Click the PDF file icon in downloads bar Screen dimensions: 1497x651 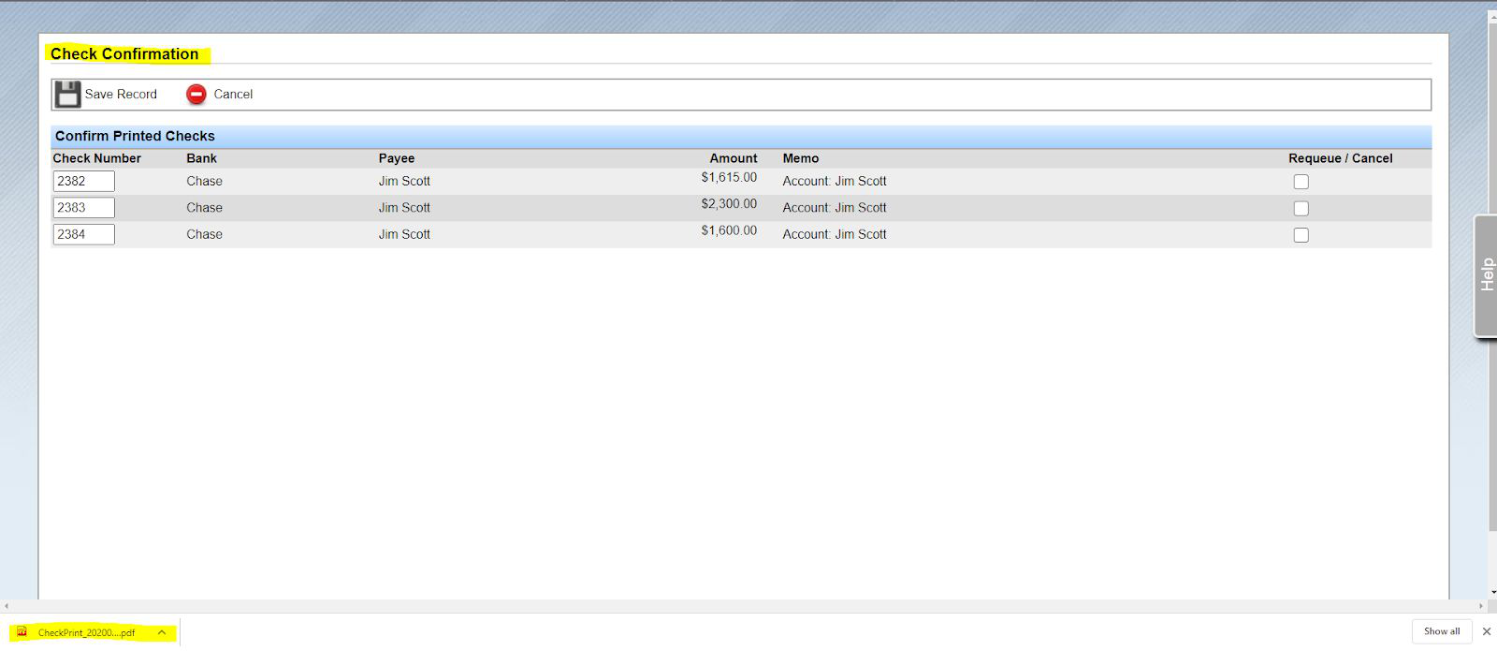22,632
